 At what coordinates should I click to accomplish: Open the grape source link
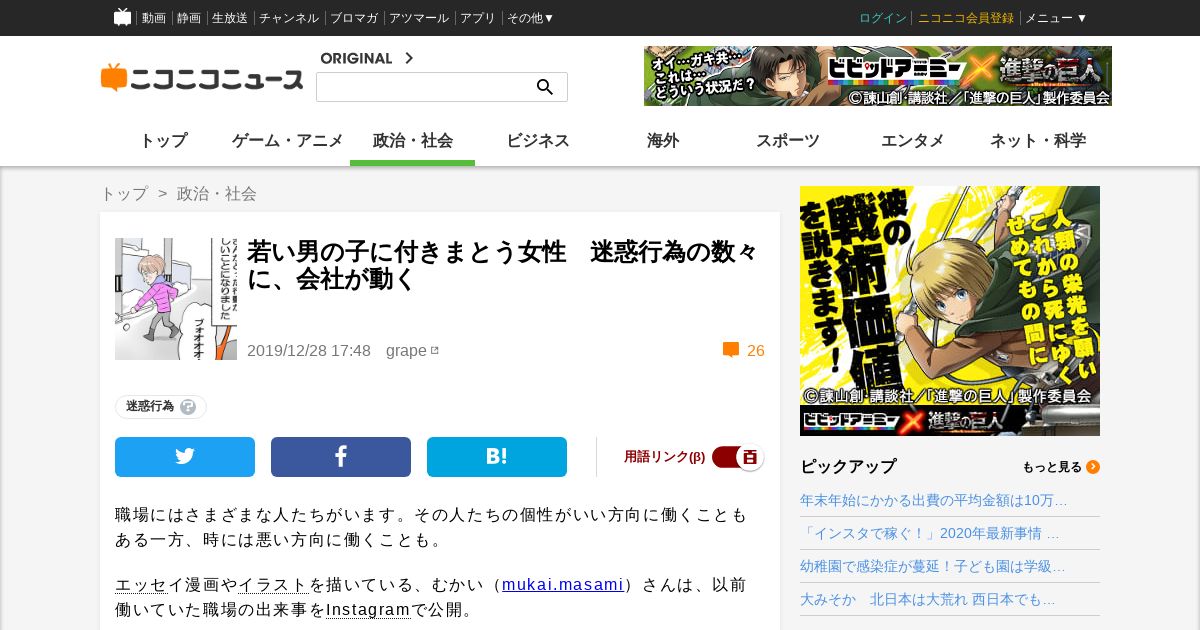[x=406, y=350]
